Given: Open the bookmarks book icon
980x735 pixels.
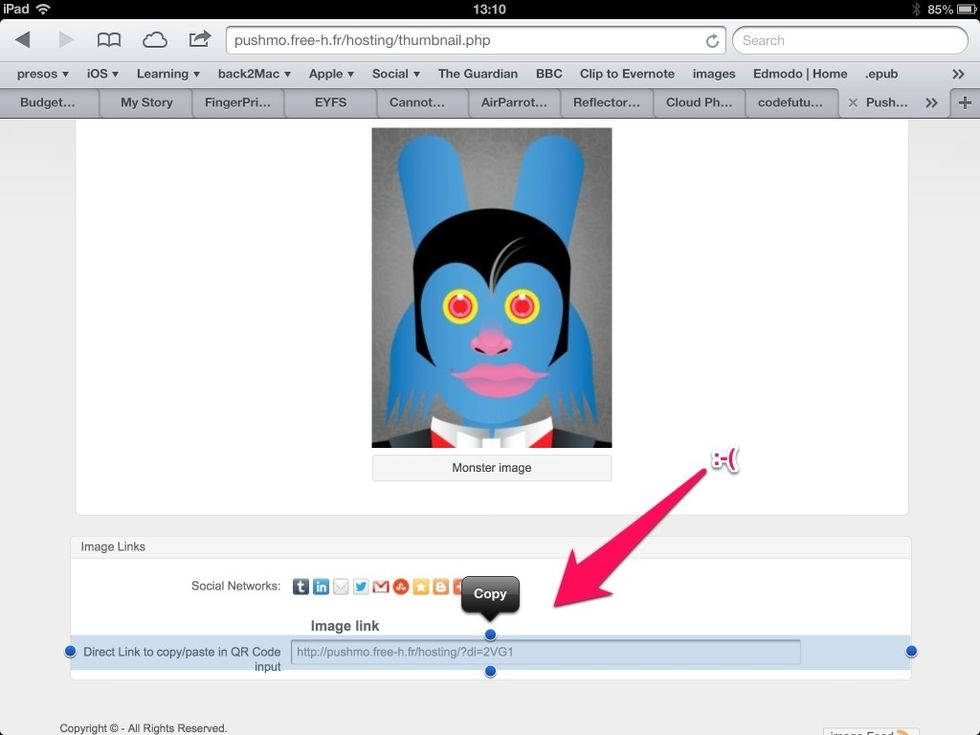Looking at the screenshot, I should [109, 40].
